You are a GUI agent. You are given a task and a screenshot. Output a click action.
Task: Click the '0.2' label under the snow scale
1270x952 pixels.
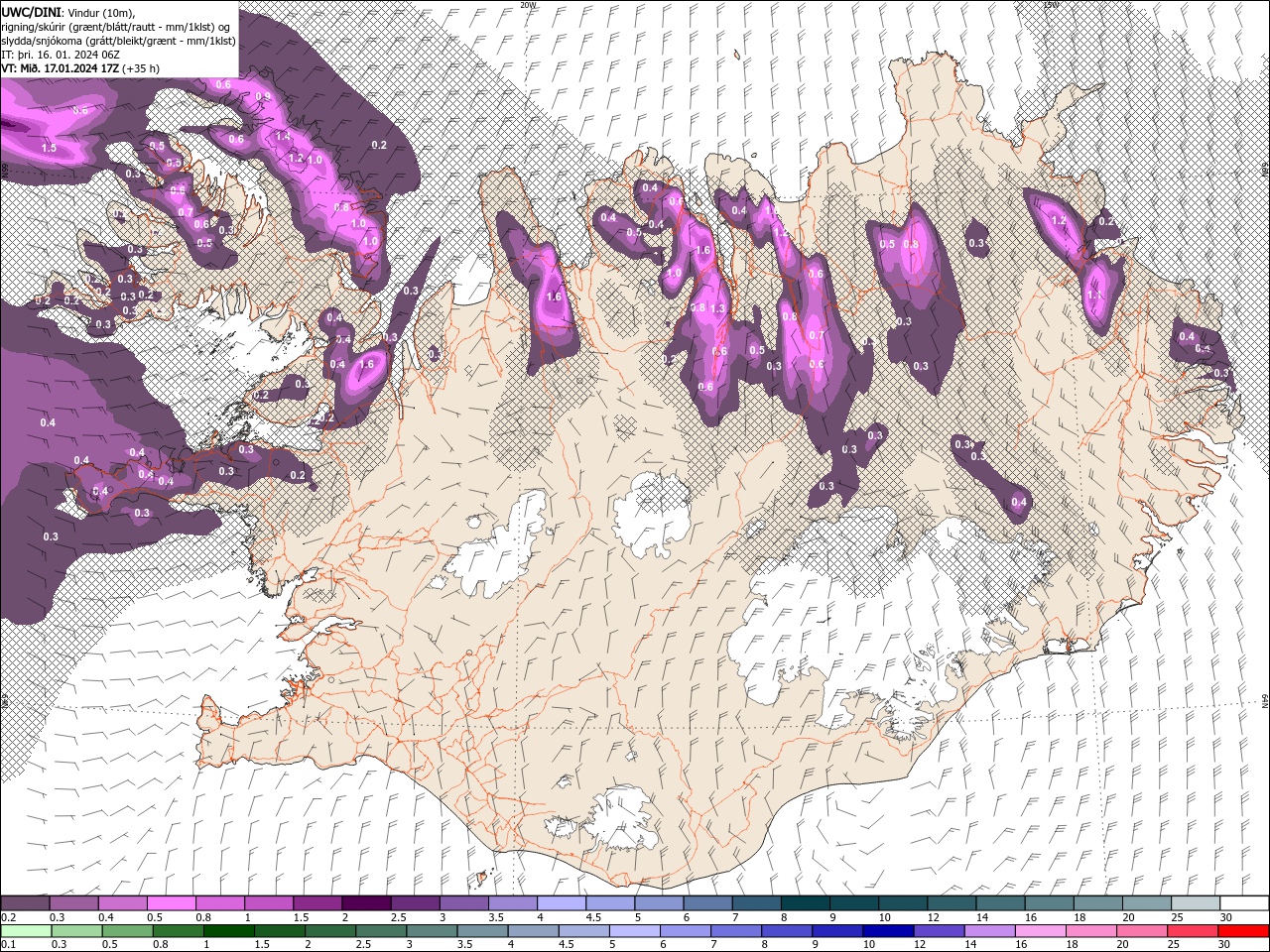tap(8, 917)
